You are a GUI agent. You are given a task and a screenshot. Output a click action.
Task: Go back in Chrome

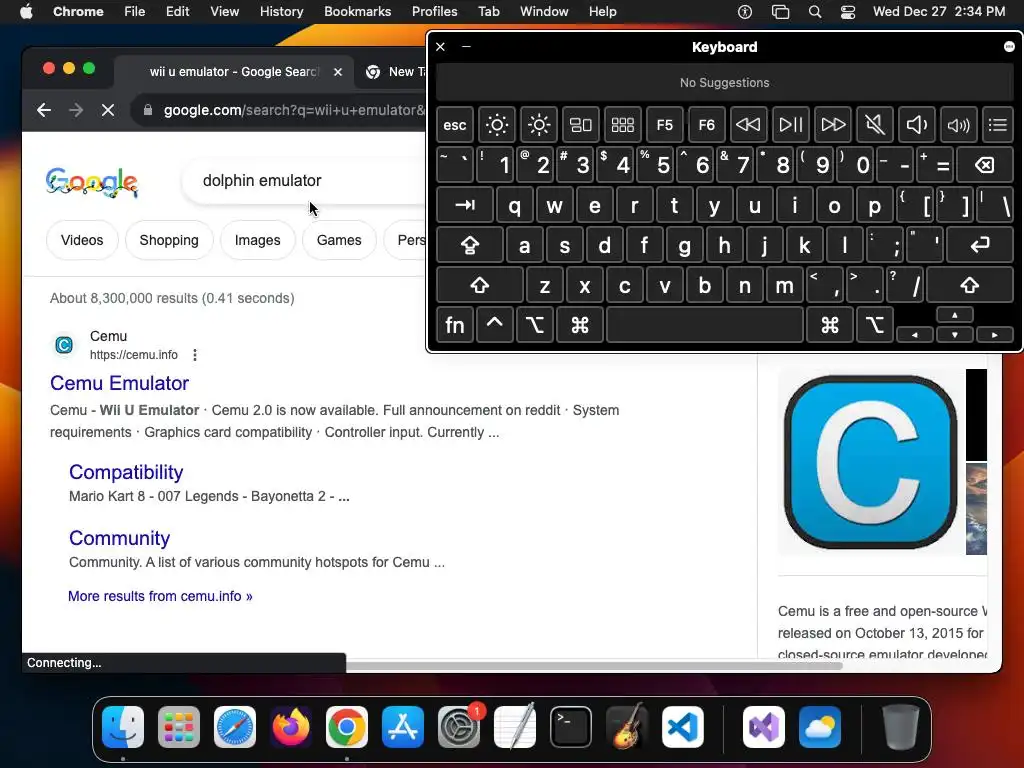point(44,110)
